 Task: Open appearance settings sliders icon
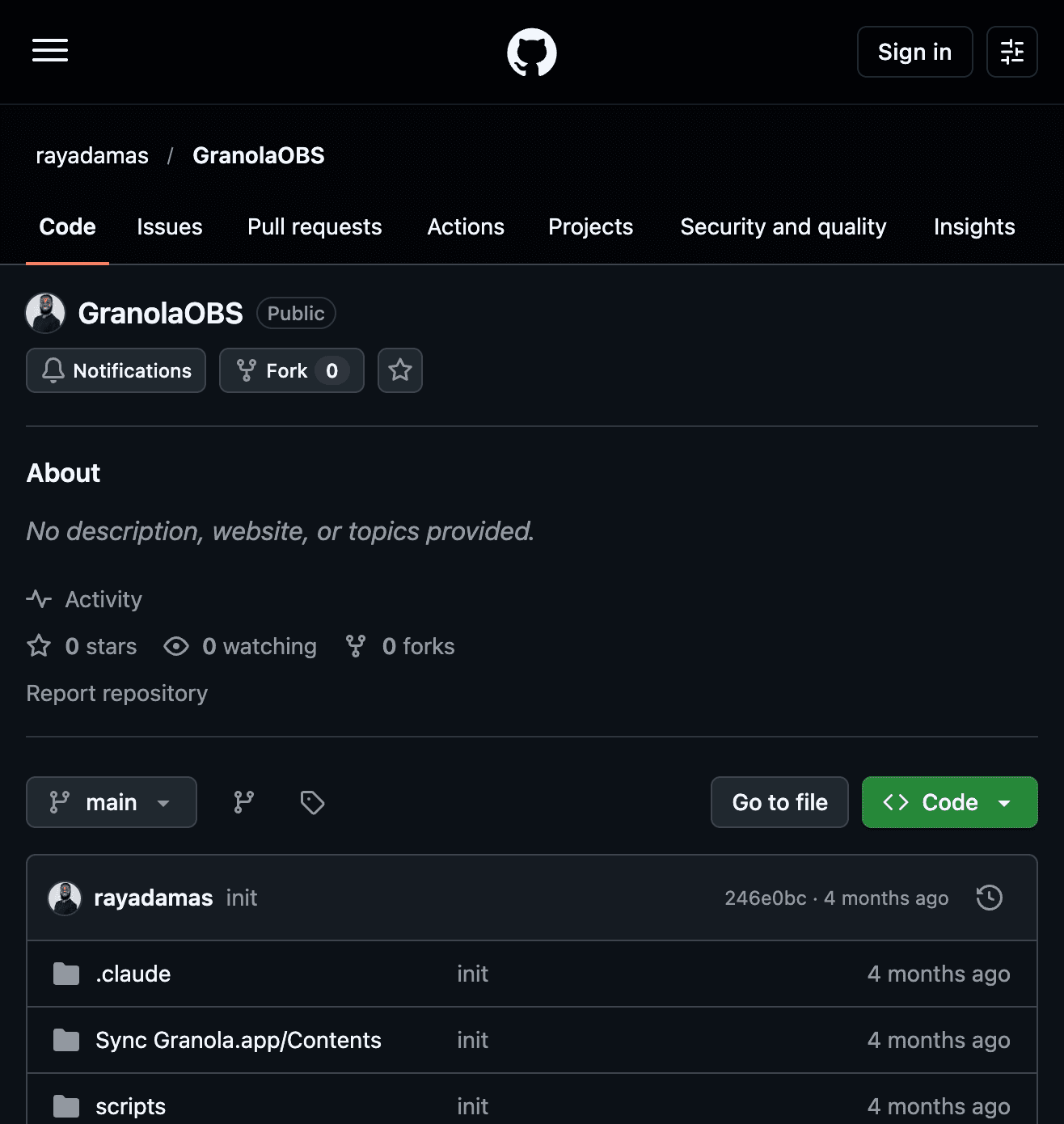click(1012, 52)
